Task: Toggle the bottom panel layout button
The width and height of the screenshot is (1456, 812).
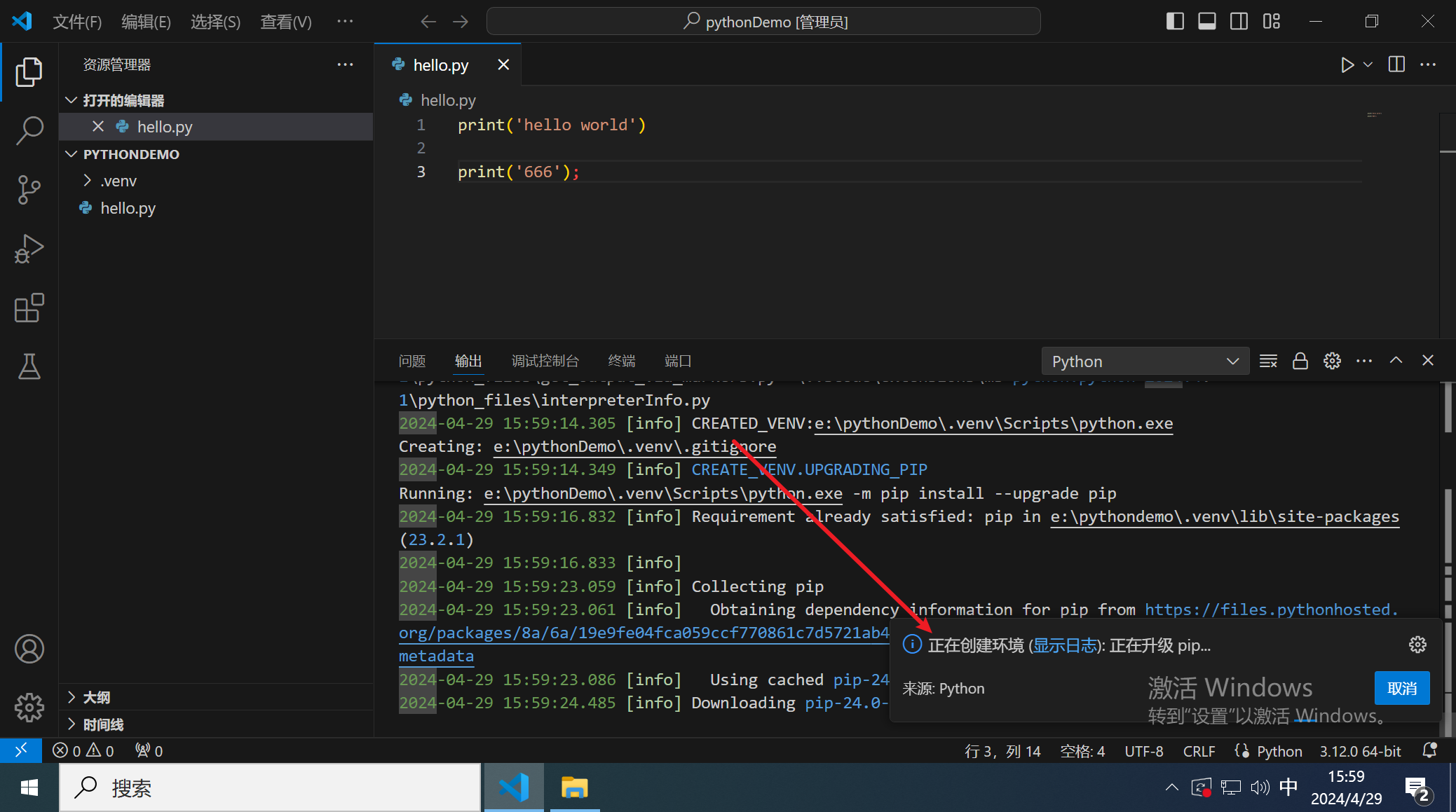Action: tap(1207, 22)
